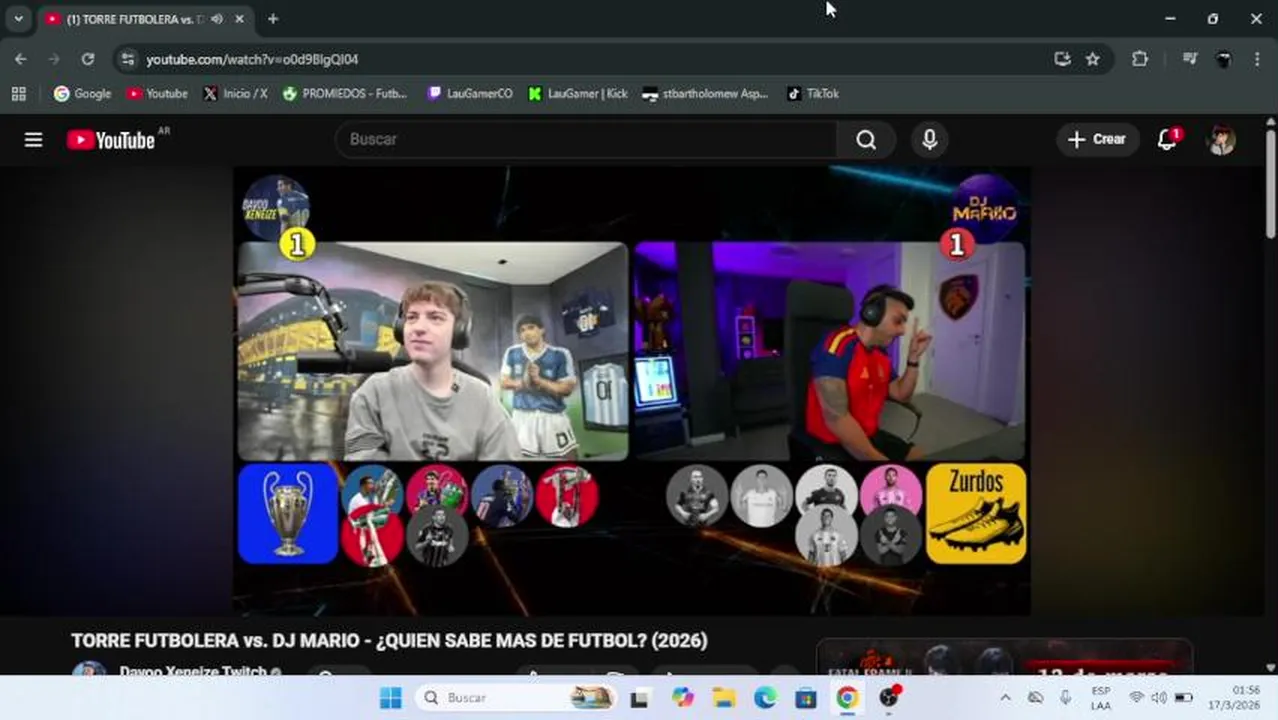This screenshot has height=720, width=1278.
Task: Click the tray microphone icon
Action: (x=1066, y=698)
